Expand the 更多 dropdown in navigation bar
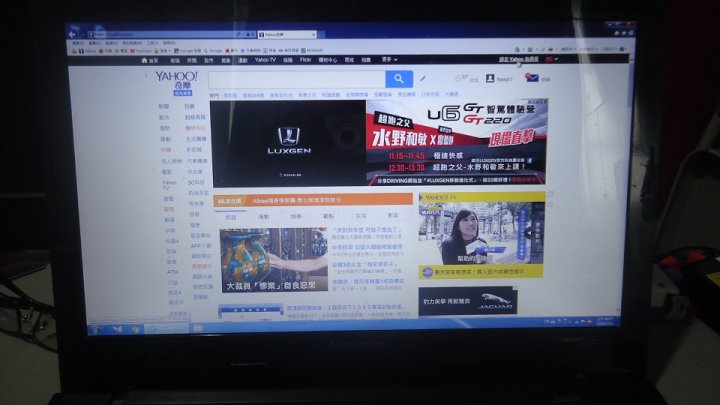This screenshot has height=405, width=720. (389, 60)
